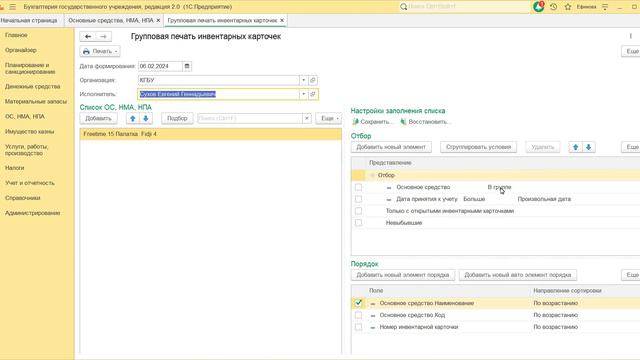The width and height of the screenshot is (640, 360).
Task: Toggle the Дата принятия к учету checkbox
Action: point(358,199)
